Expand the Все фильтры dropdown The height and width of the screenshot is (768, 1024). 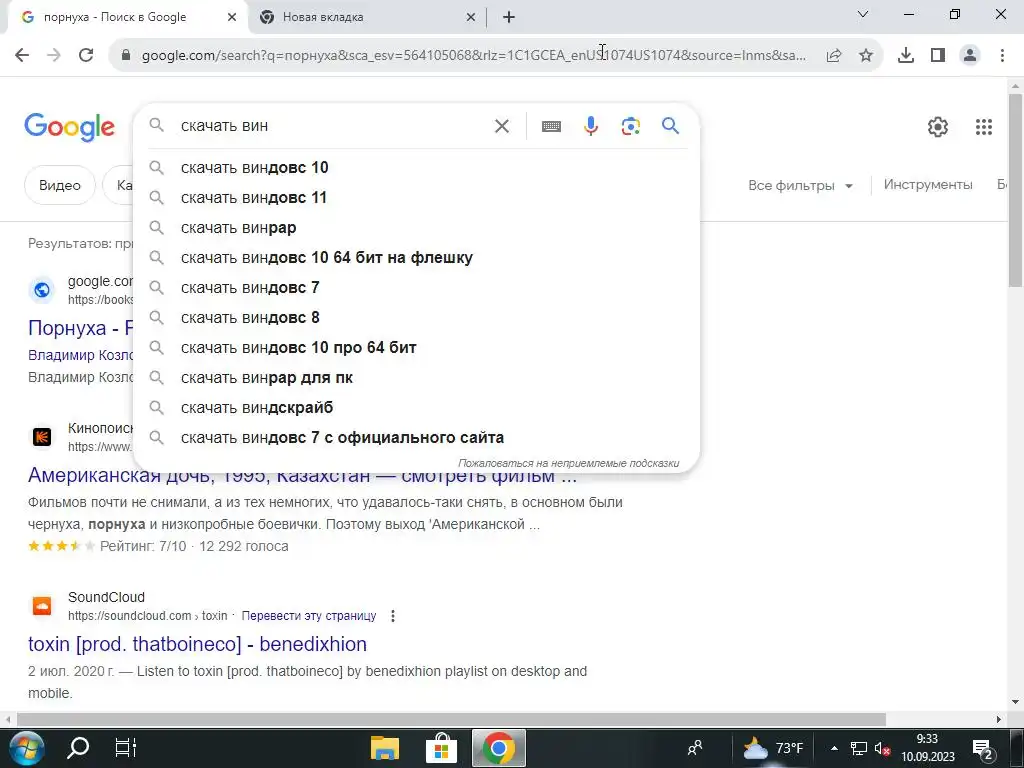[x=801, y=185]
